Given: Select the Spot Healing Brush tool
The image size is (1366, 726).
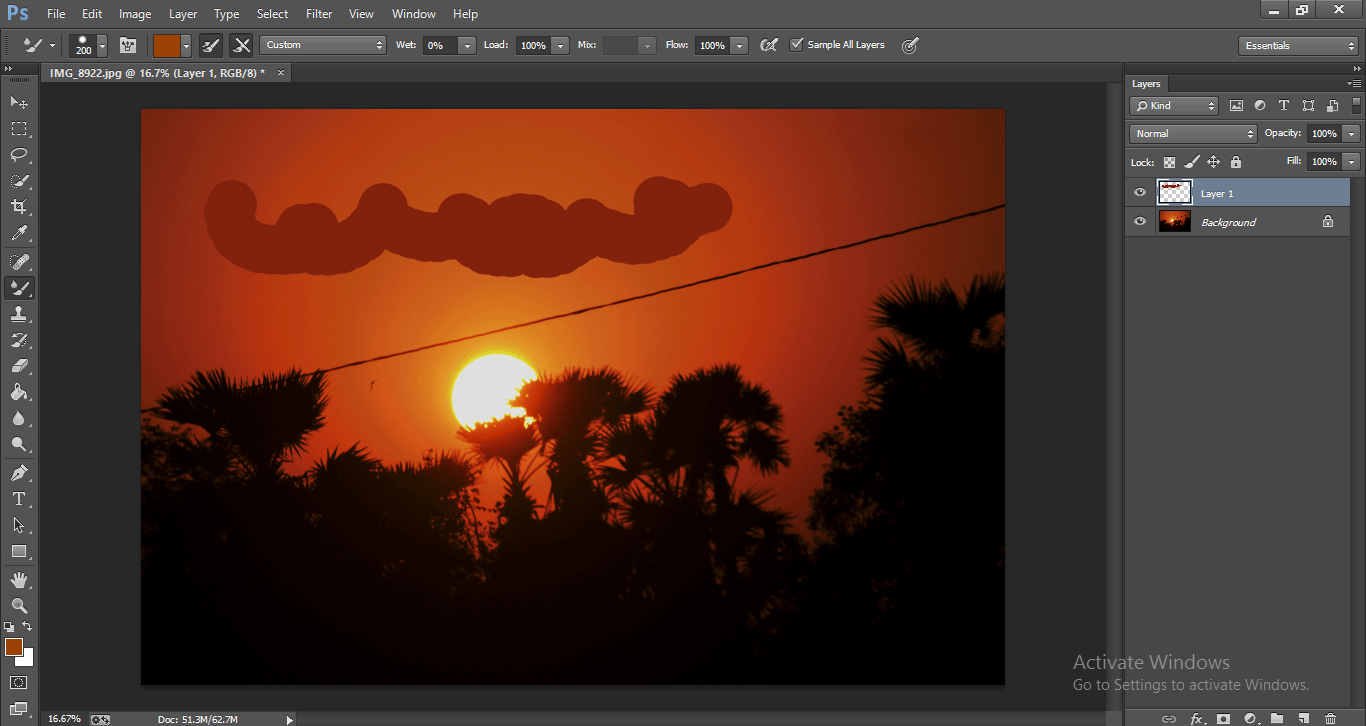Looking at the screenshot, I should pos(19,262).
